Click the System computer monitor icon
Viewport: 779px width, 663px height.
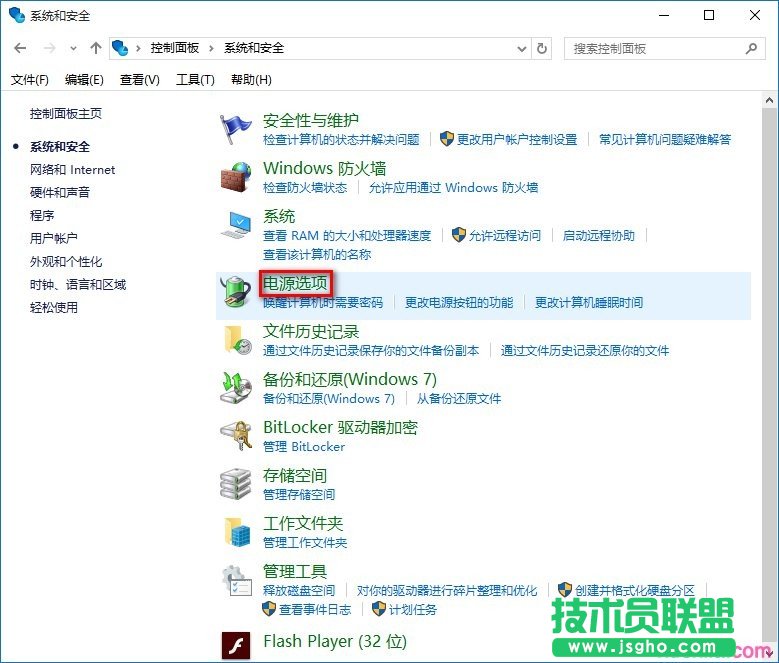click(237, 225)
